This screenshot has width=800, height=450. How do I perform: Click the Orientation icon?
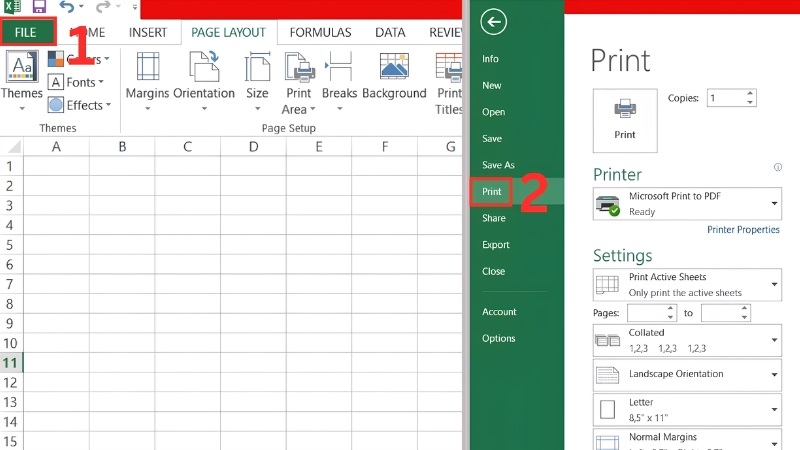tap(204, 66)
